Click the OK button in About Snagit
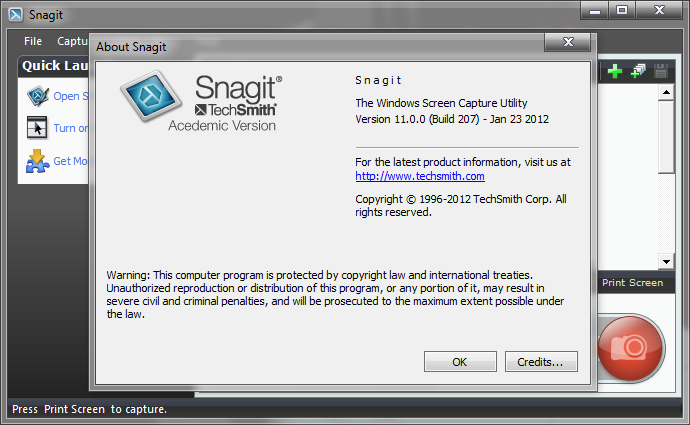 click(460, 362)
